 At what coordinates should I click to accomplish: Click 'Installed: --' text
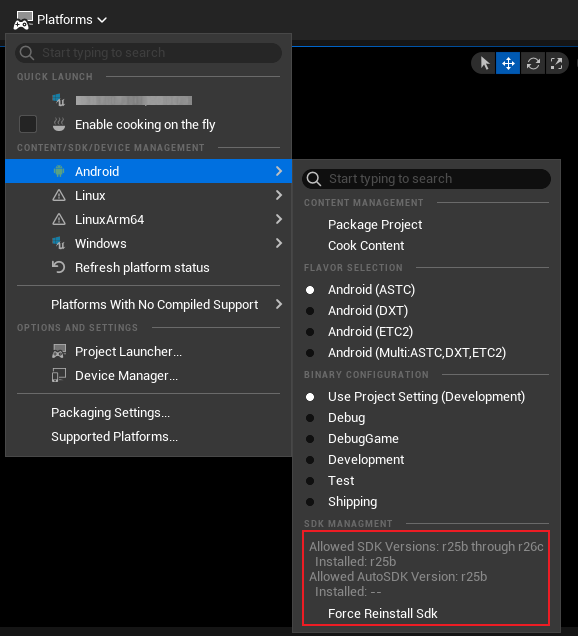point(348,592)
